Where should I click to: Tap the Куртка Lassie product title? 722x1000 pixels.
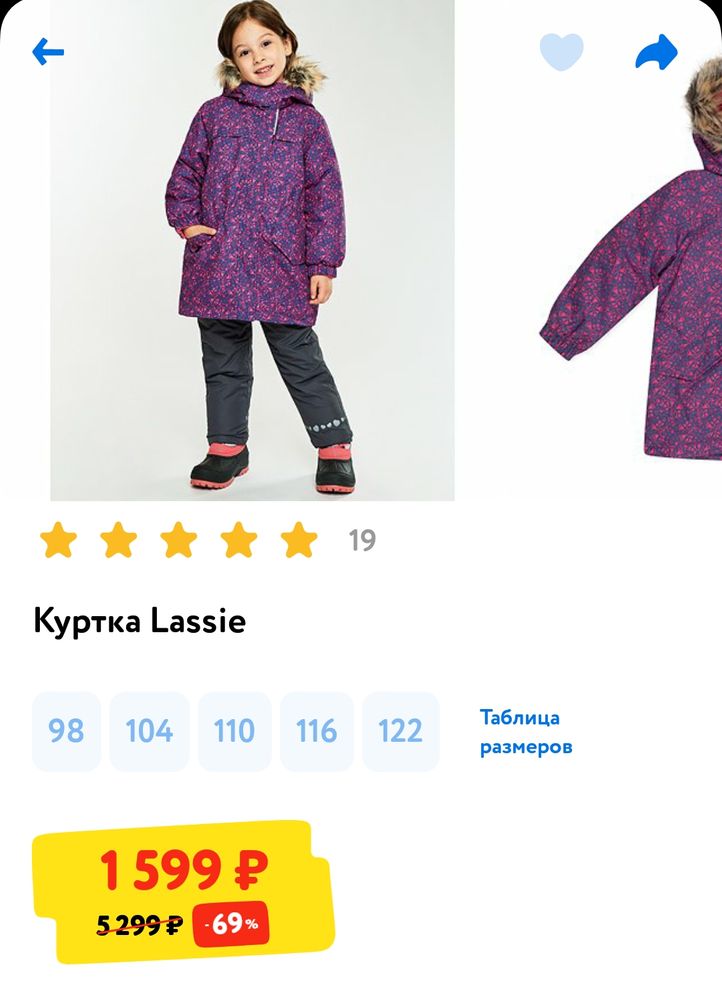140,621
